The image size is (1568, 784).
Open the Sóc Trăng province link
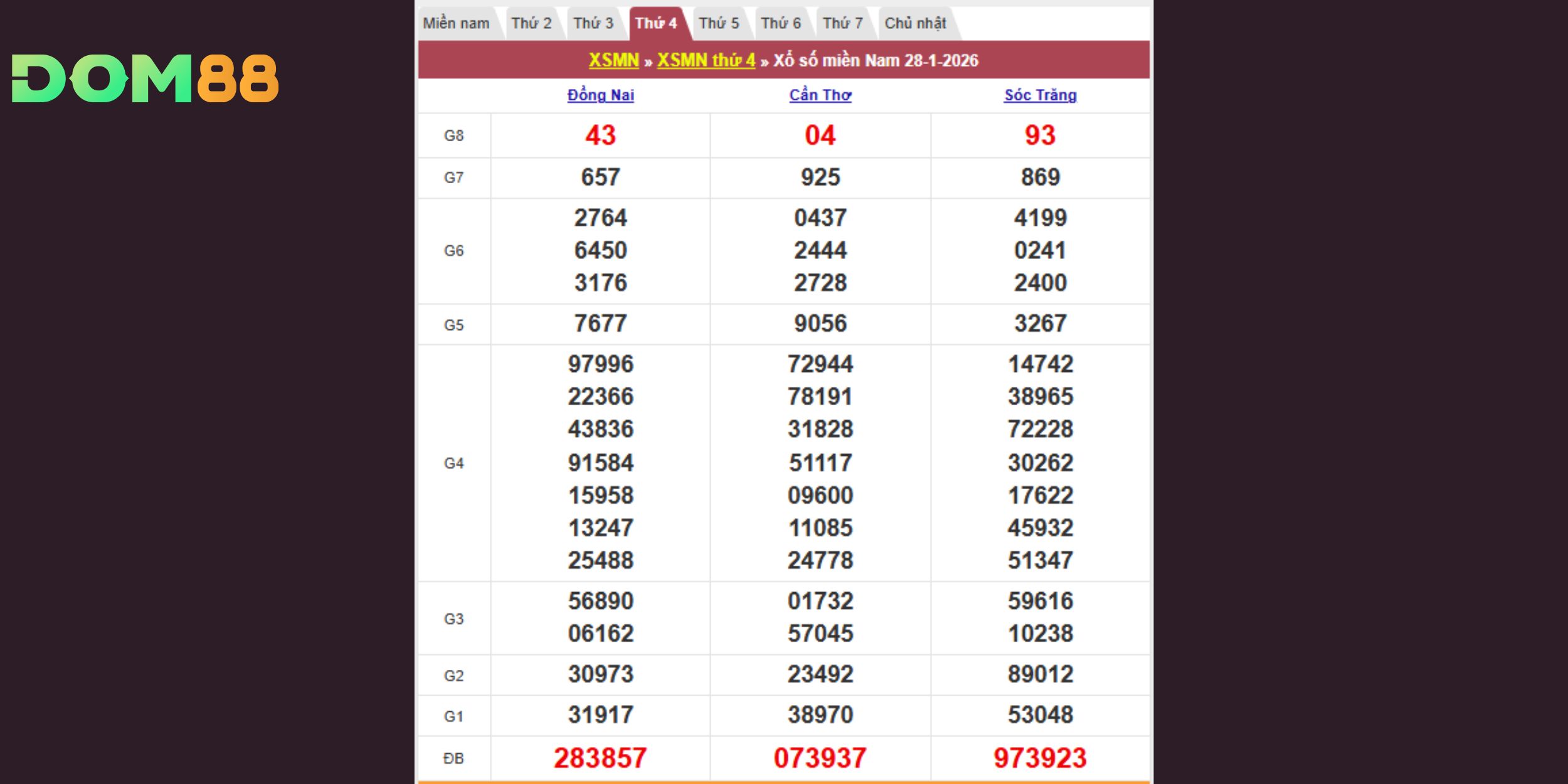[x=1040, y=95]
